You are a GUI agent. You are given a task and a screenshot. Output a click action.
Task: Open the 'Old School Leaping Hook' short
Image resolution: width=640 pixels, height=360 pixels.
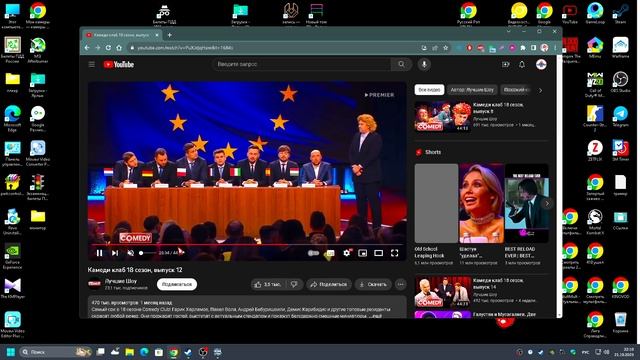point(436,214)
